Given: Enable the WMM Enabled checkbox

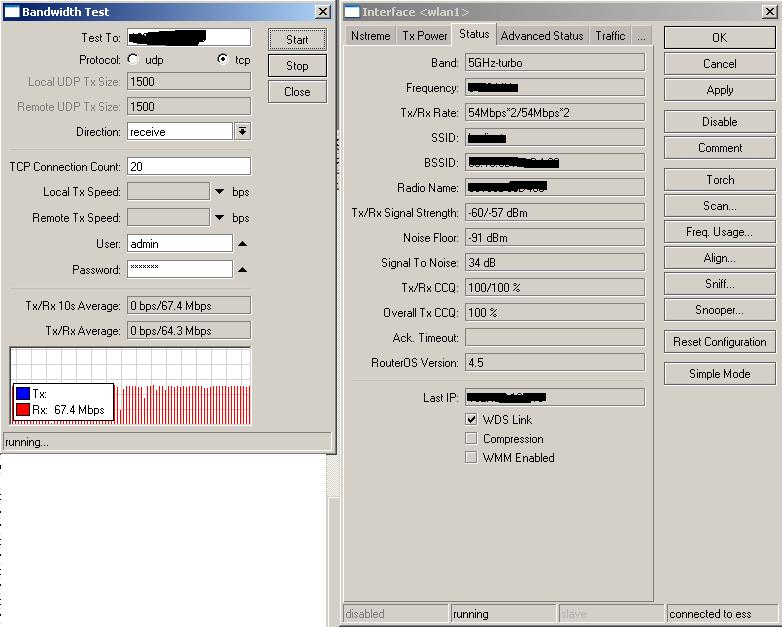Looking at the screenshot, I should click(471, 458).
